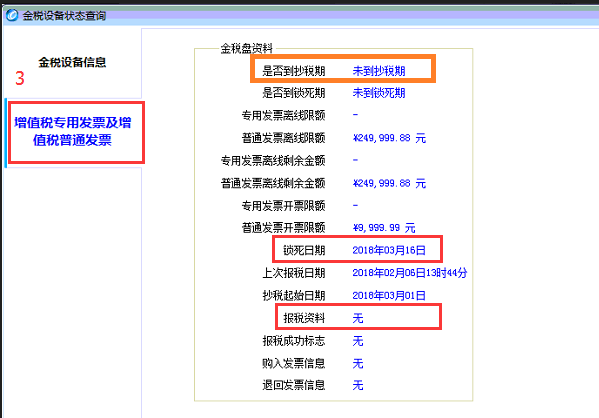The width and height of the screenshot is (599, 418).
Task: Click the 专用发票离线限额 label
Action: click(283, 115)
